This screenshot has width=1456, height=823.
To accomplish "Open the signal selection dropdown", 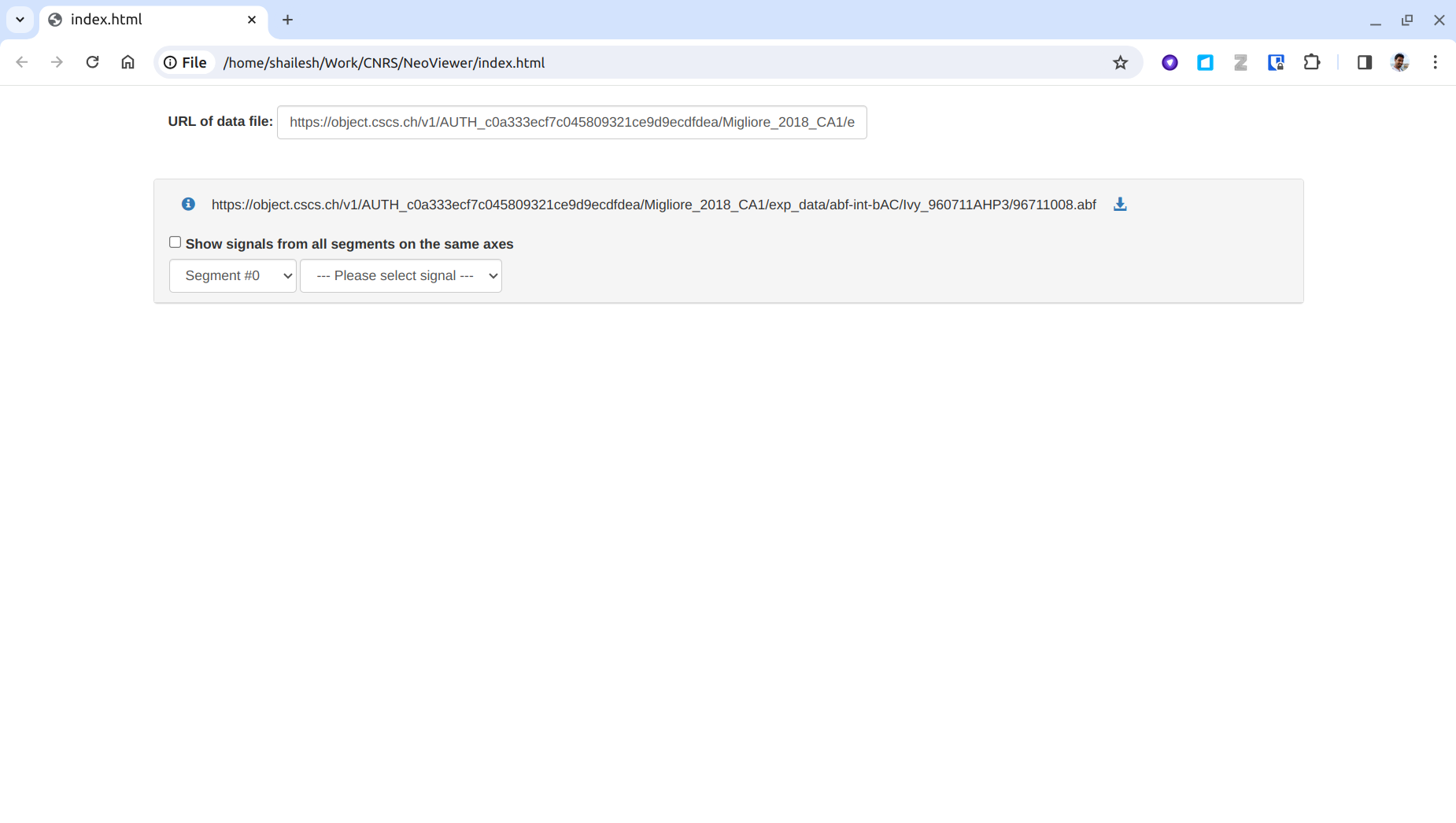I will 401,275.
